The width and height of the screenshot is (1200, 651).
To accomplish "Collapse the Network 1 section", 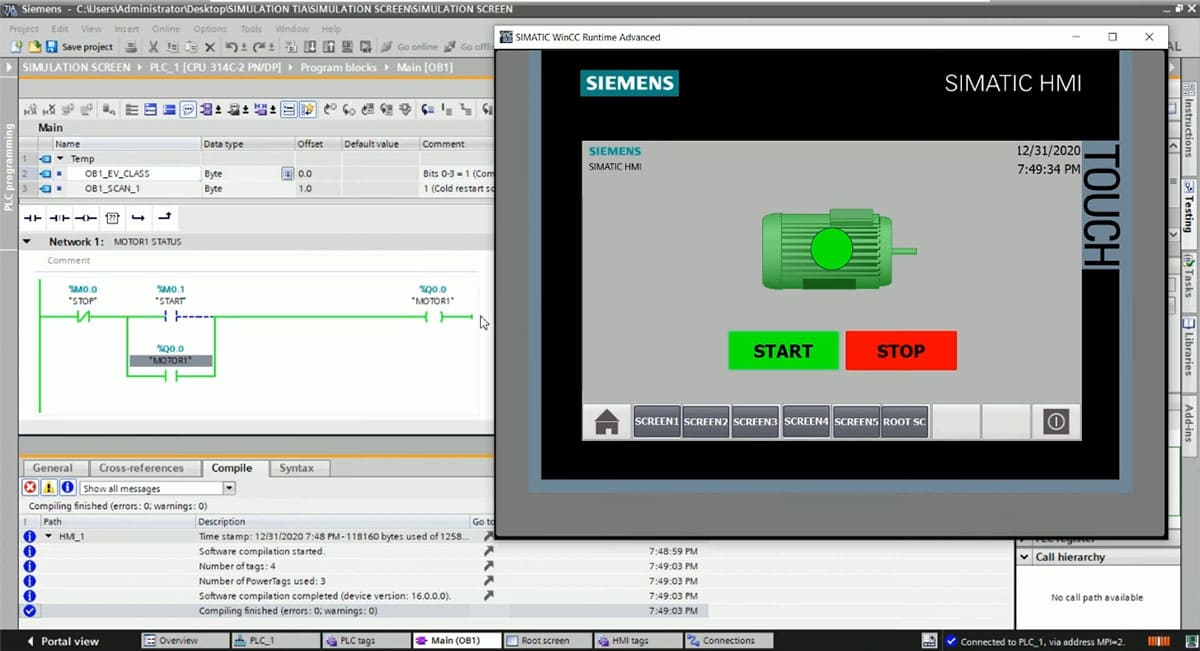I will 39,242.
